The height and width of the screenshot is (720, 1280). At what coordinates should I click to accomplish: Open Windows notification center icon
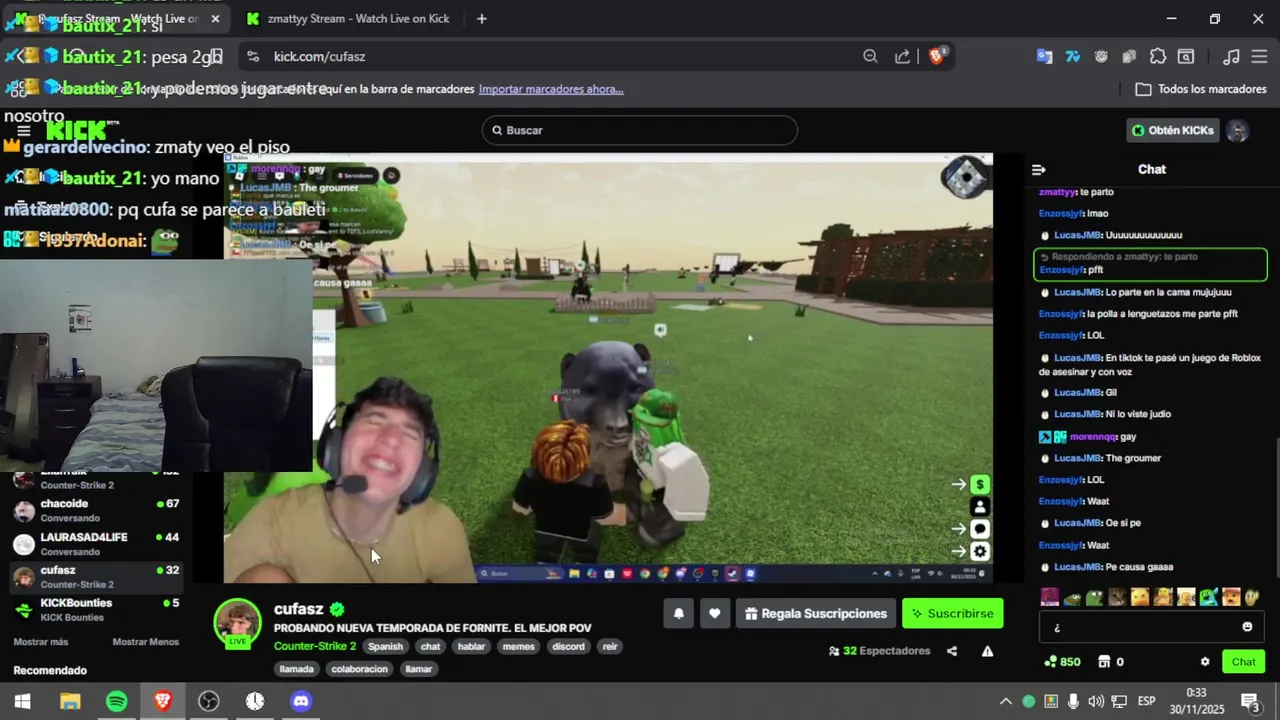coord(1250,701)
